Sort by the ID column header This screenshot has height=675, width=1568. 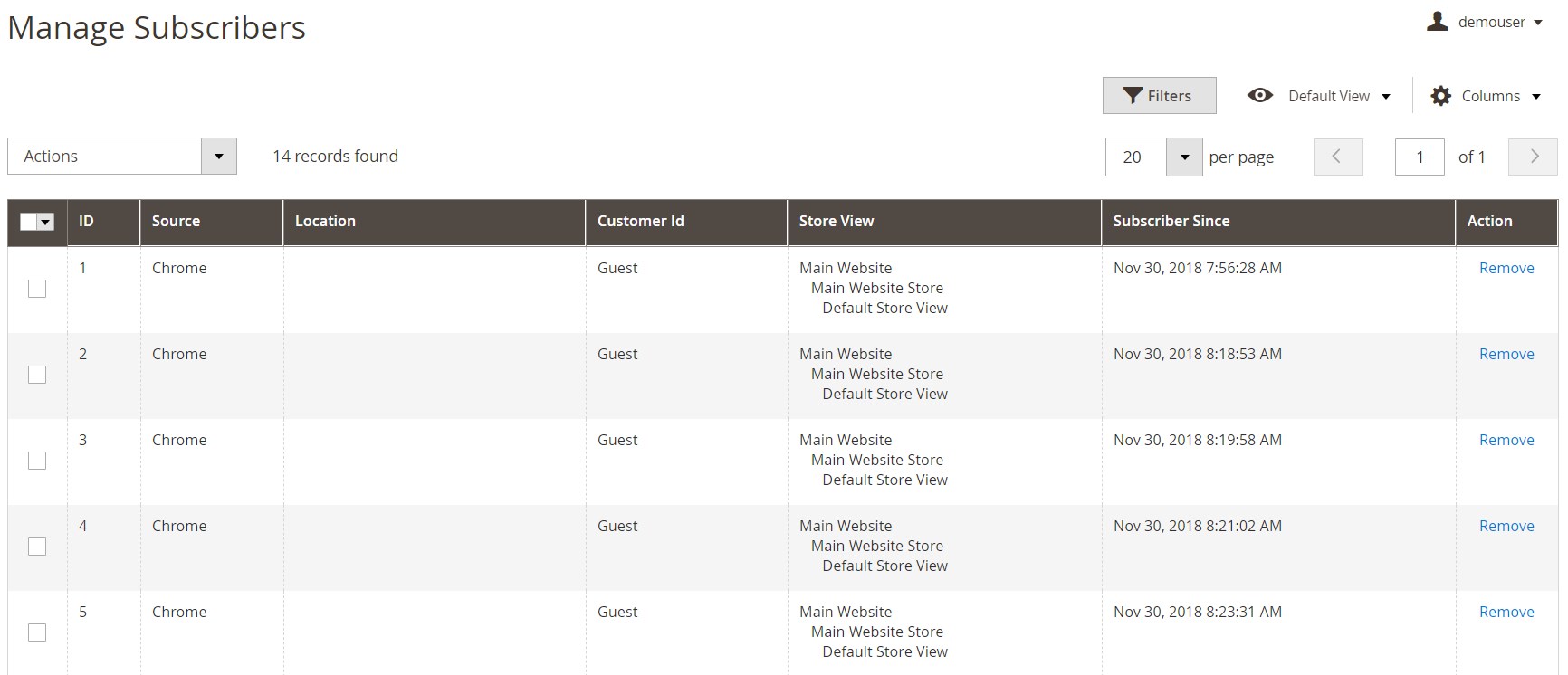103,222
